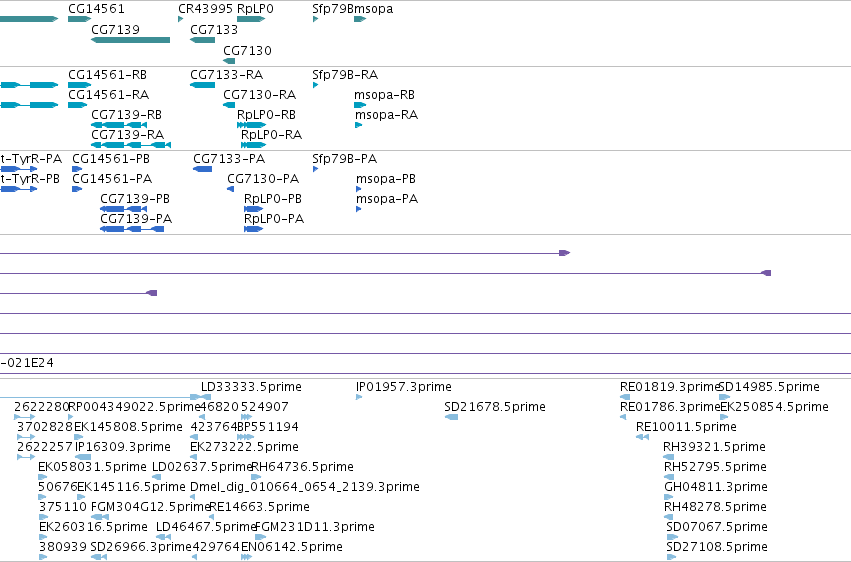Image resolution: width=851 pixels, height=562 pixels.
Task: Click the CG14561 gene feature
Action: coord(79,19)
